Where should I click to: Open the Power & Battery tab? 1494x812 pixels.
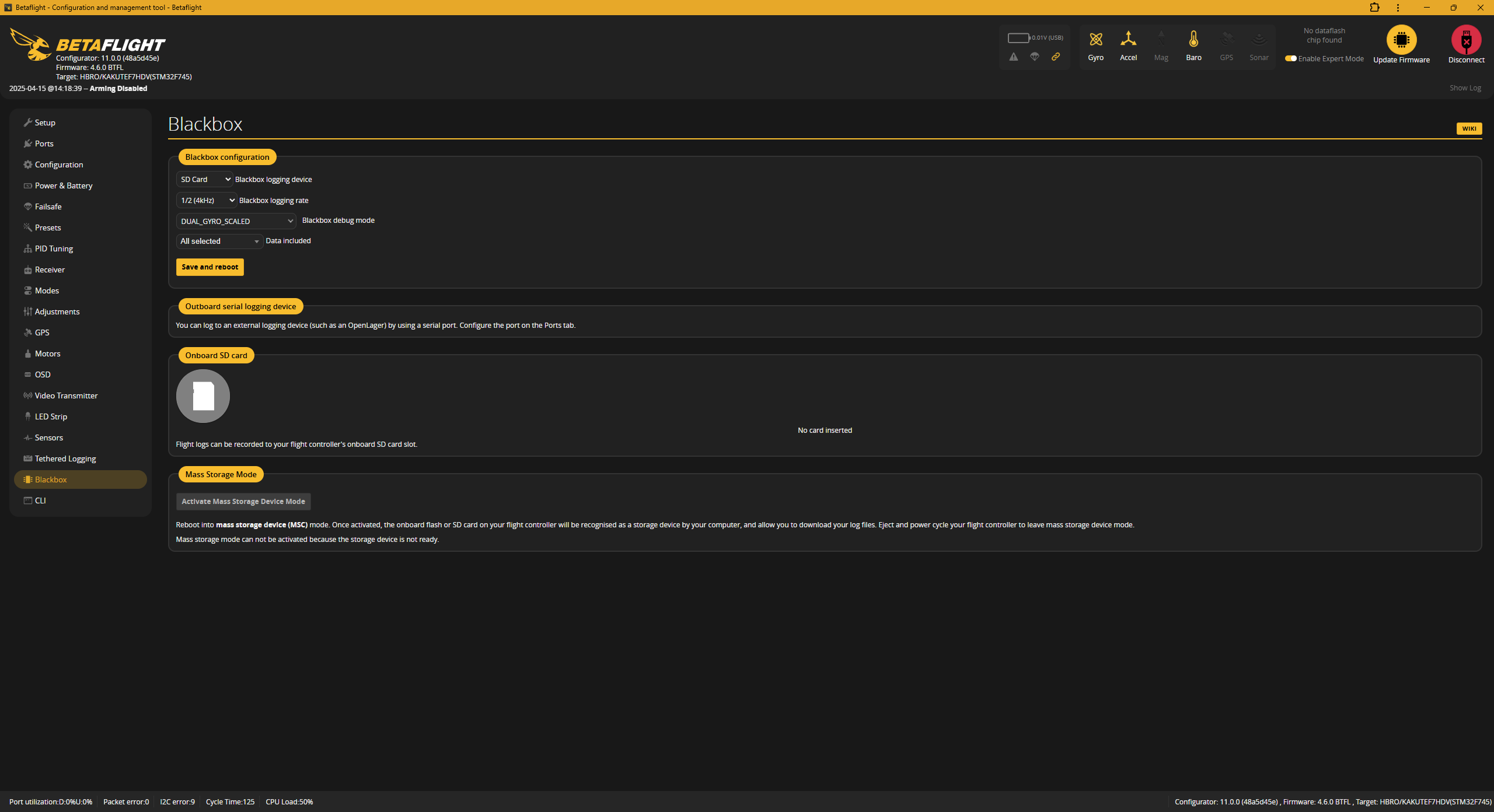[x=81, y=185]
